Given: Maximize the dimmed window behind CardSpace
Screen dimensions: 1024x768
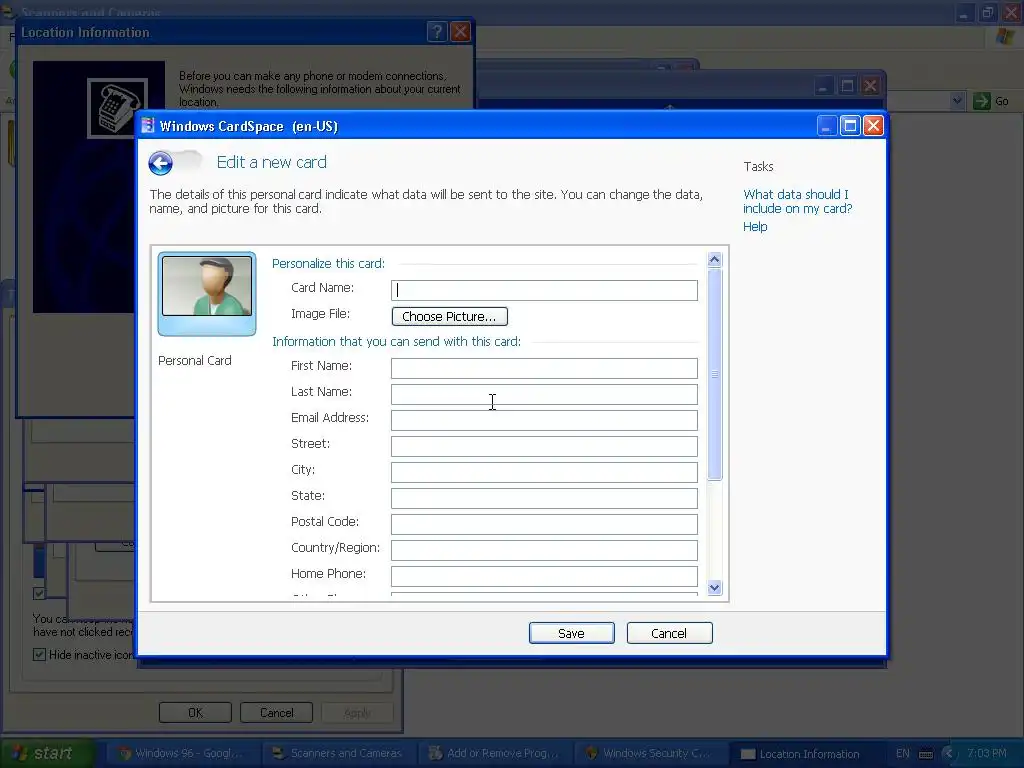Looking at the screenshot, I should coord(847,86).
